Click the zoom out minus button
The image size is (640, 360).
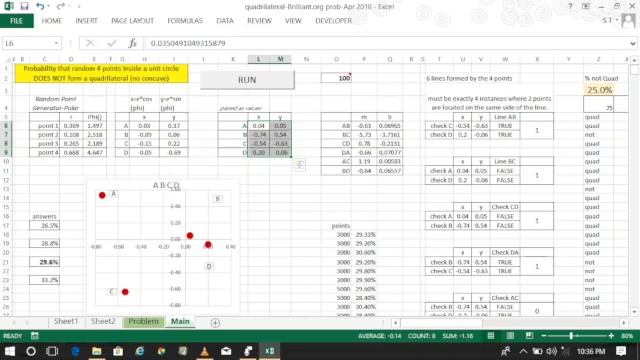tap(544, 336)
